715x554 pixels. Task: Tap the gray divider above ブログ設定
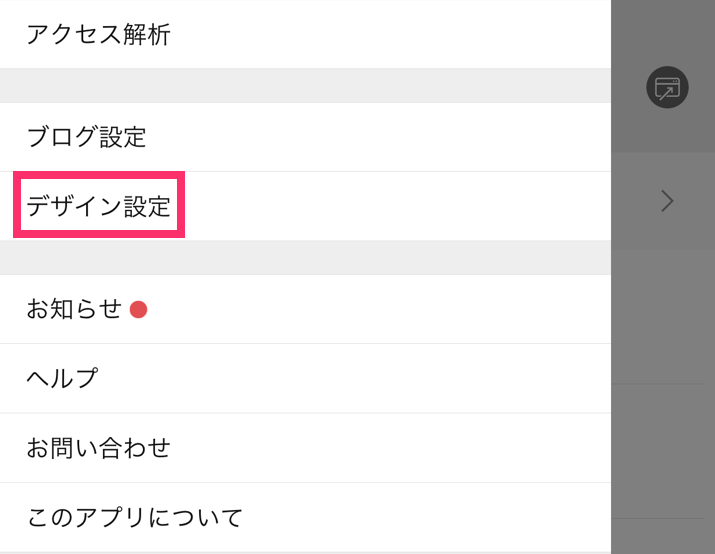click(x=306, y=86)
